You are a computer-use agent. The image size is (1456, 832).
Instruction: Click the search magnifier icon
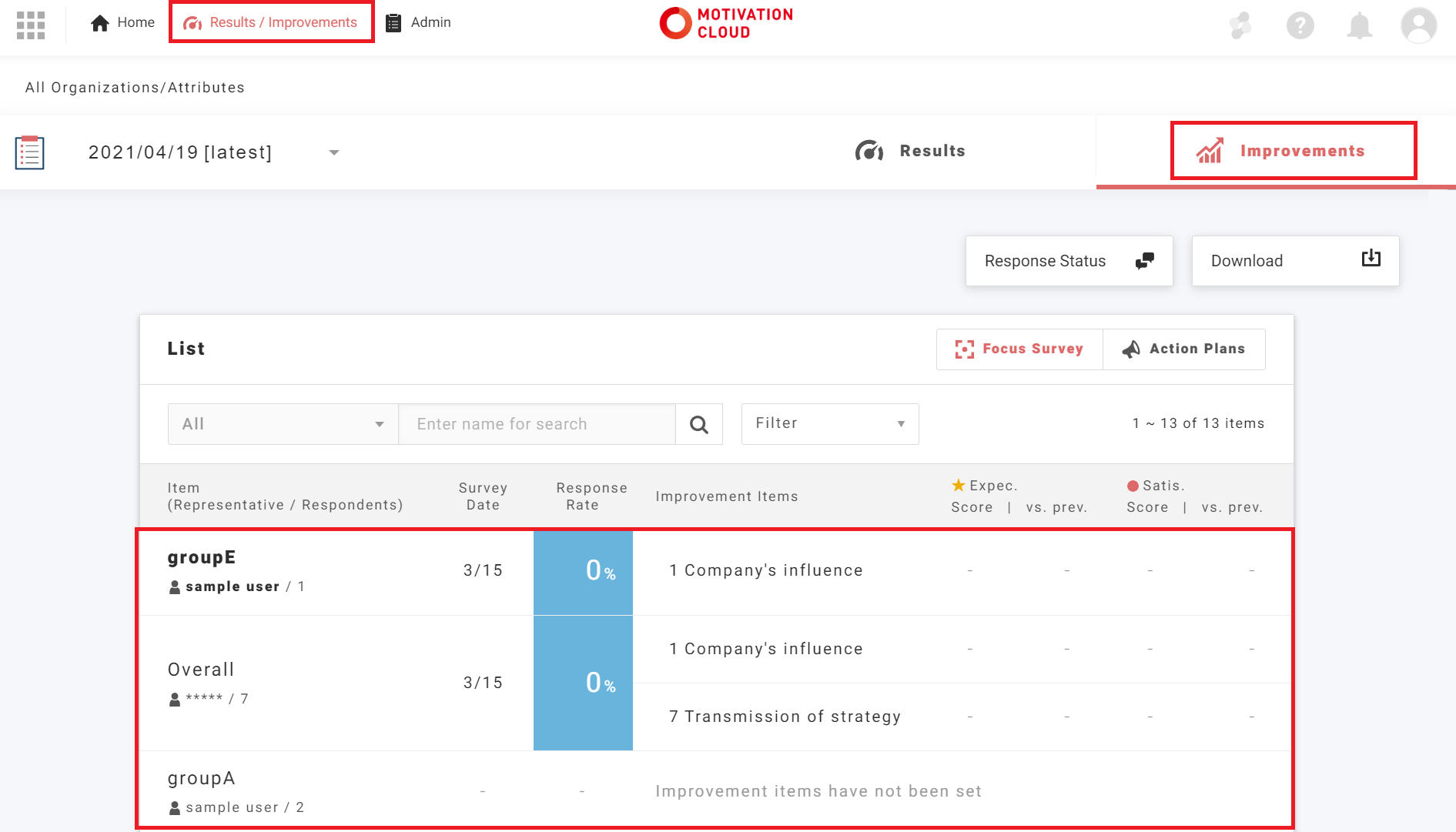699,424
